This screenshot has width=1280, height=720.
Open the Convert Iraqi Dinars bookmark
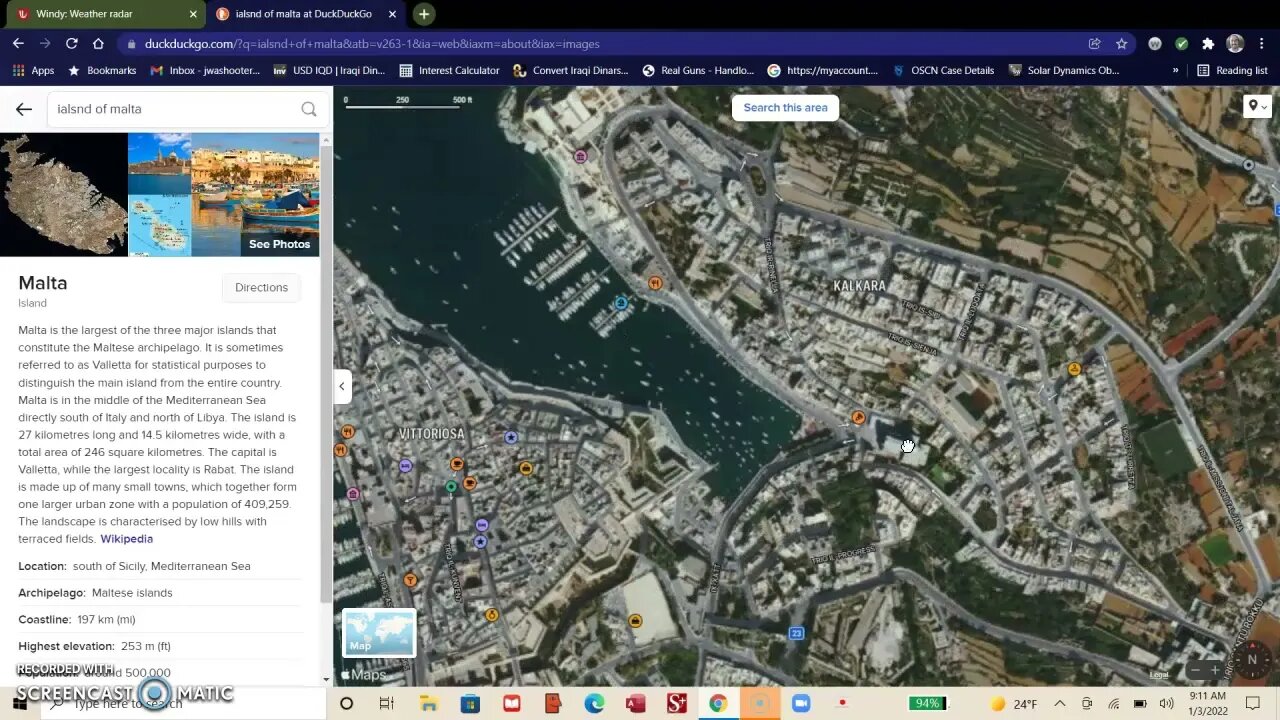click(571, 71)
